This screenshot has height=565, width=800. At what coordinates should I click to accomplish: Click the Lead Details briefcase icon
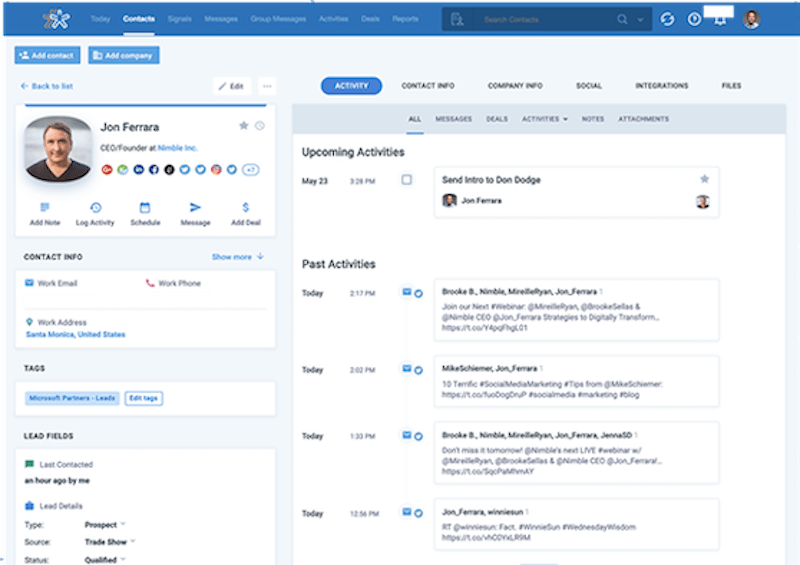(x=30, y=506)
